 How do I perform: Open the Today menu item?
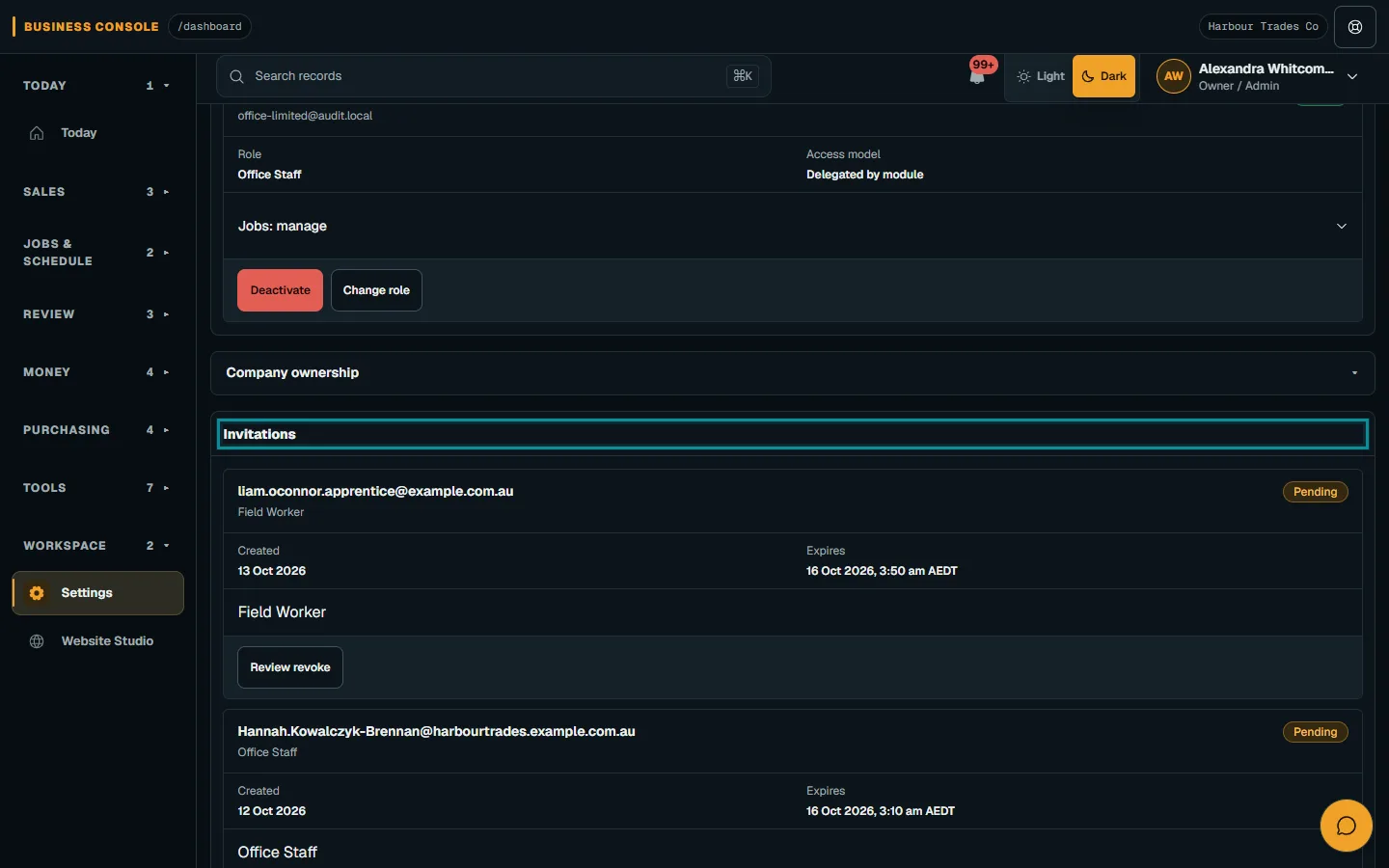click(x=97, y=133)
